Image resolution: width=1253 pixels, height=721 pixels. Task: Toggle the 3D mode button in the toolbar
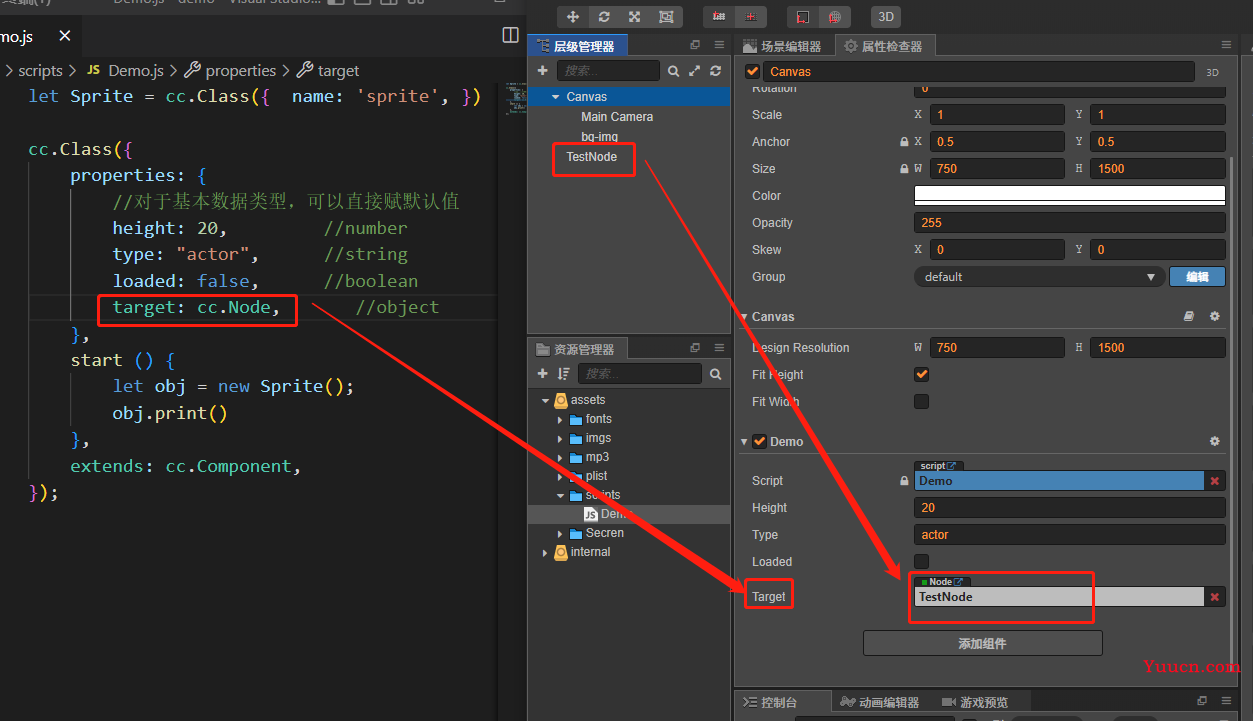(885, 17)
